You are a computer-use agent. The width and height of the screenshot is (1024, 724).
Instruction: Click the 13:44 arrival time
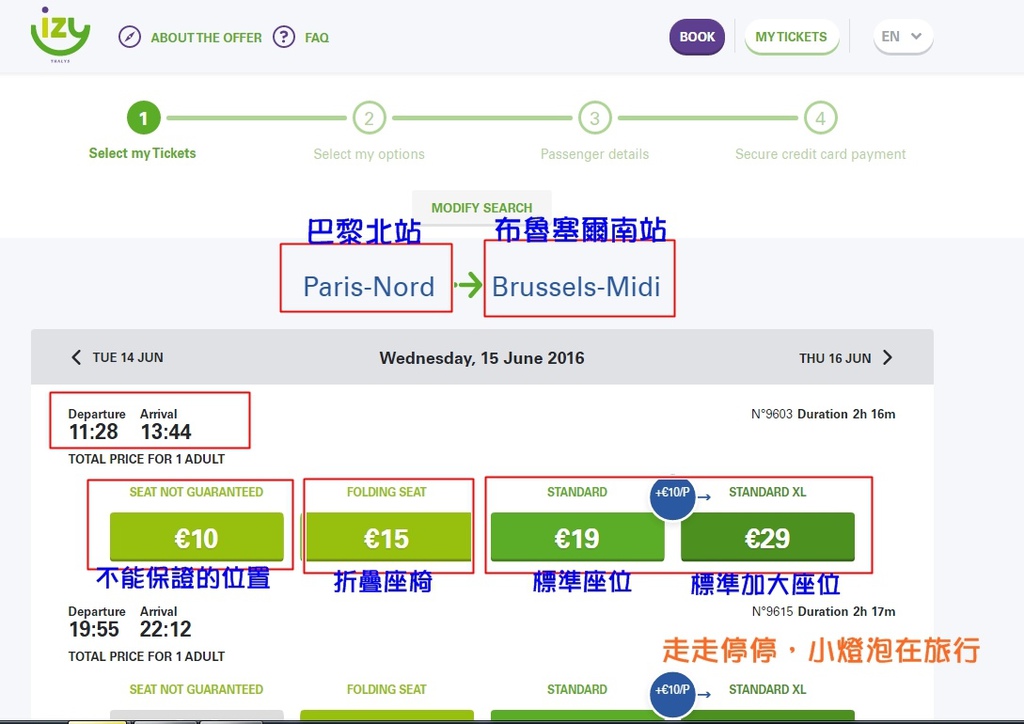166,432
